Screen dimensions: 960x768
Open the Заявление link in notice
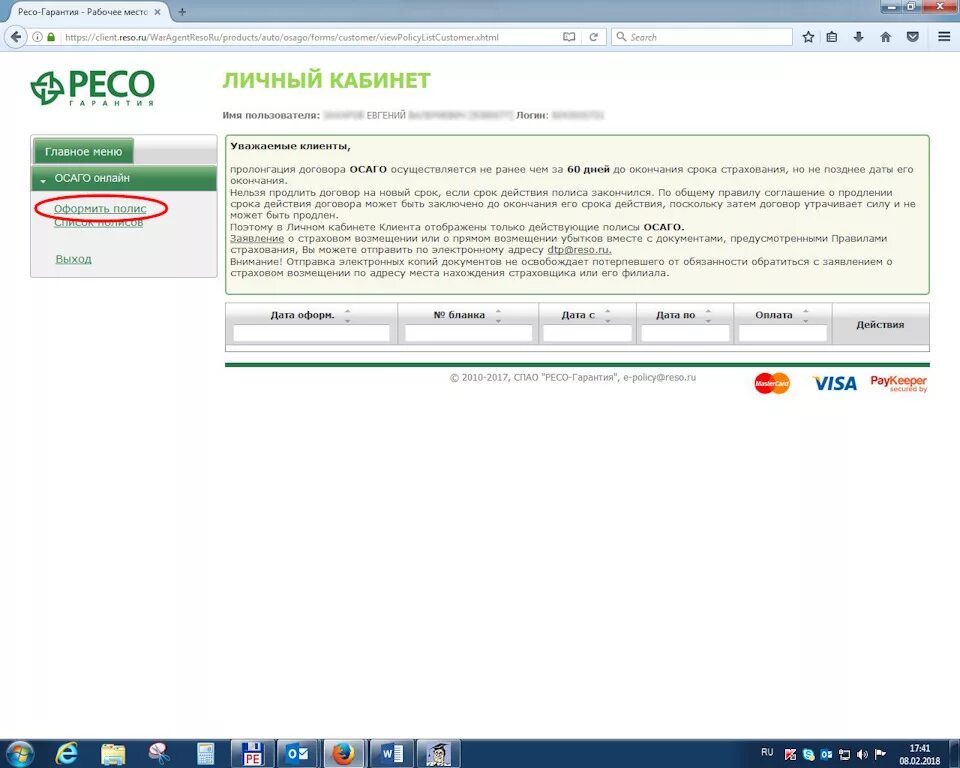257,238
